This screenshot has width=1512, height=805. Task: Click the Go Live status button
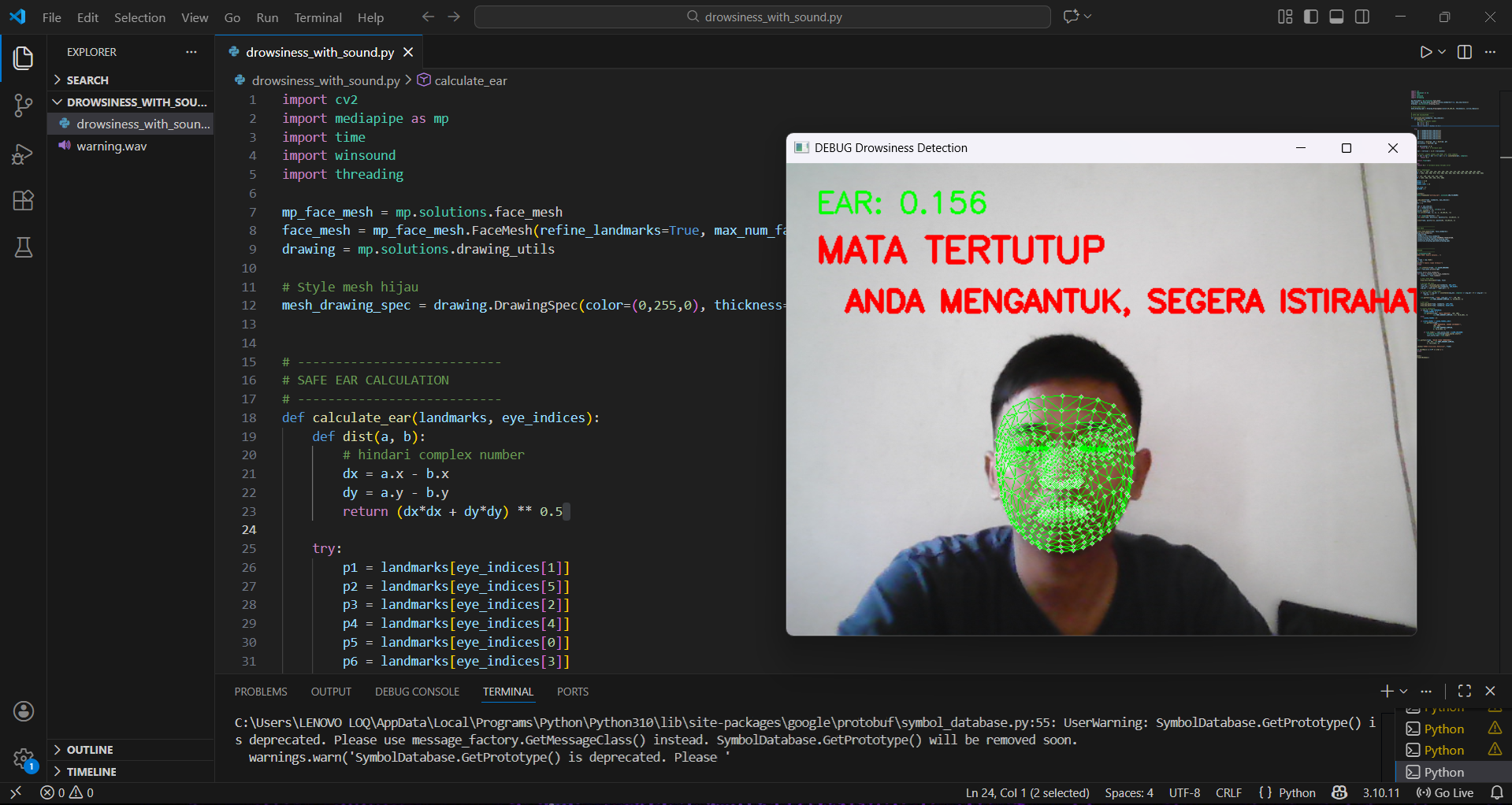(x=1445, y=792)
